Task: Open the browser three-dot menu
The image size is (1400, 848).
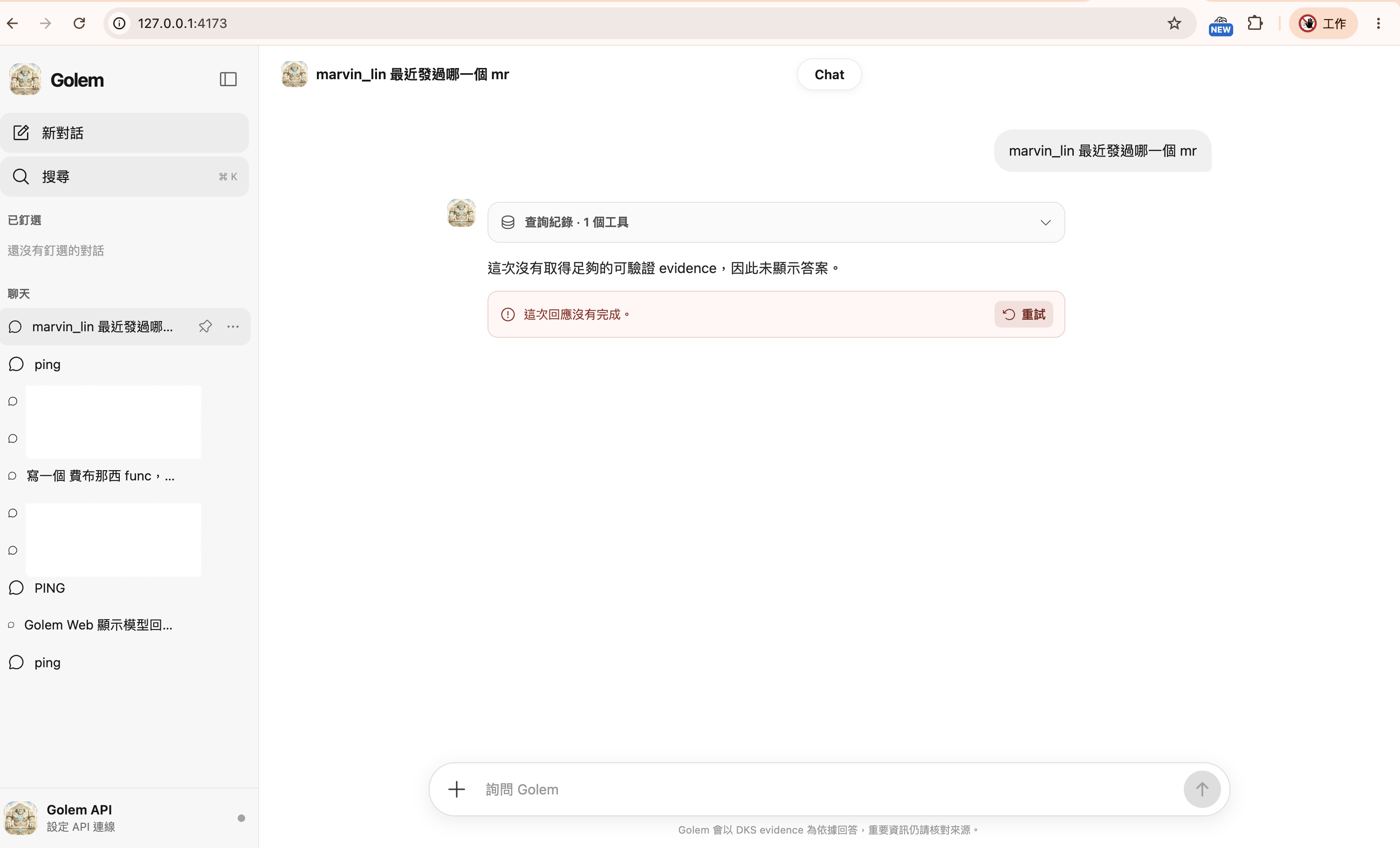Action: coord(1379,23)
